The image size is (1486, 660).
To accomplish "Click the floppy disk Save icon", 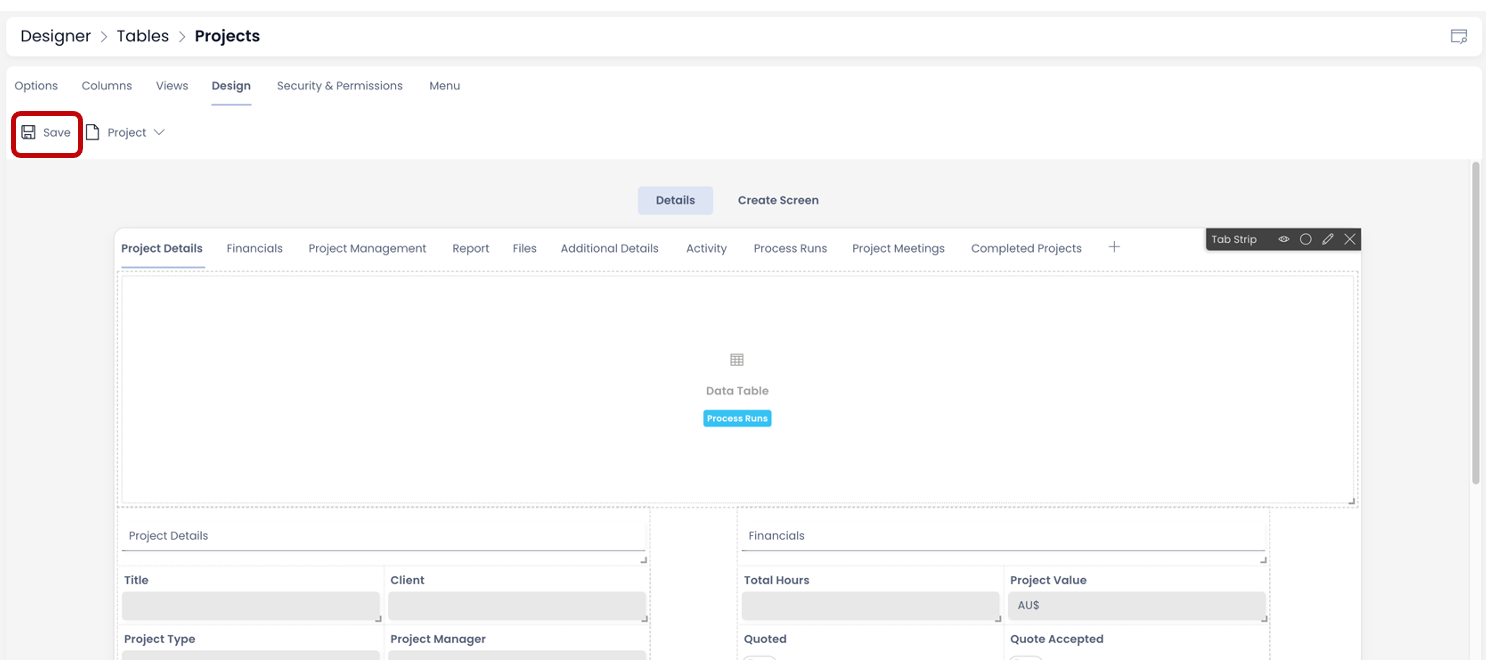I will [28, 133].
